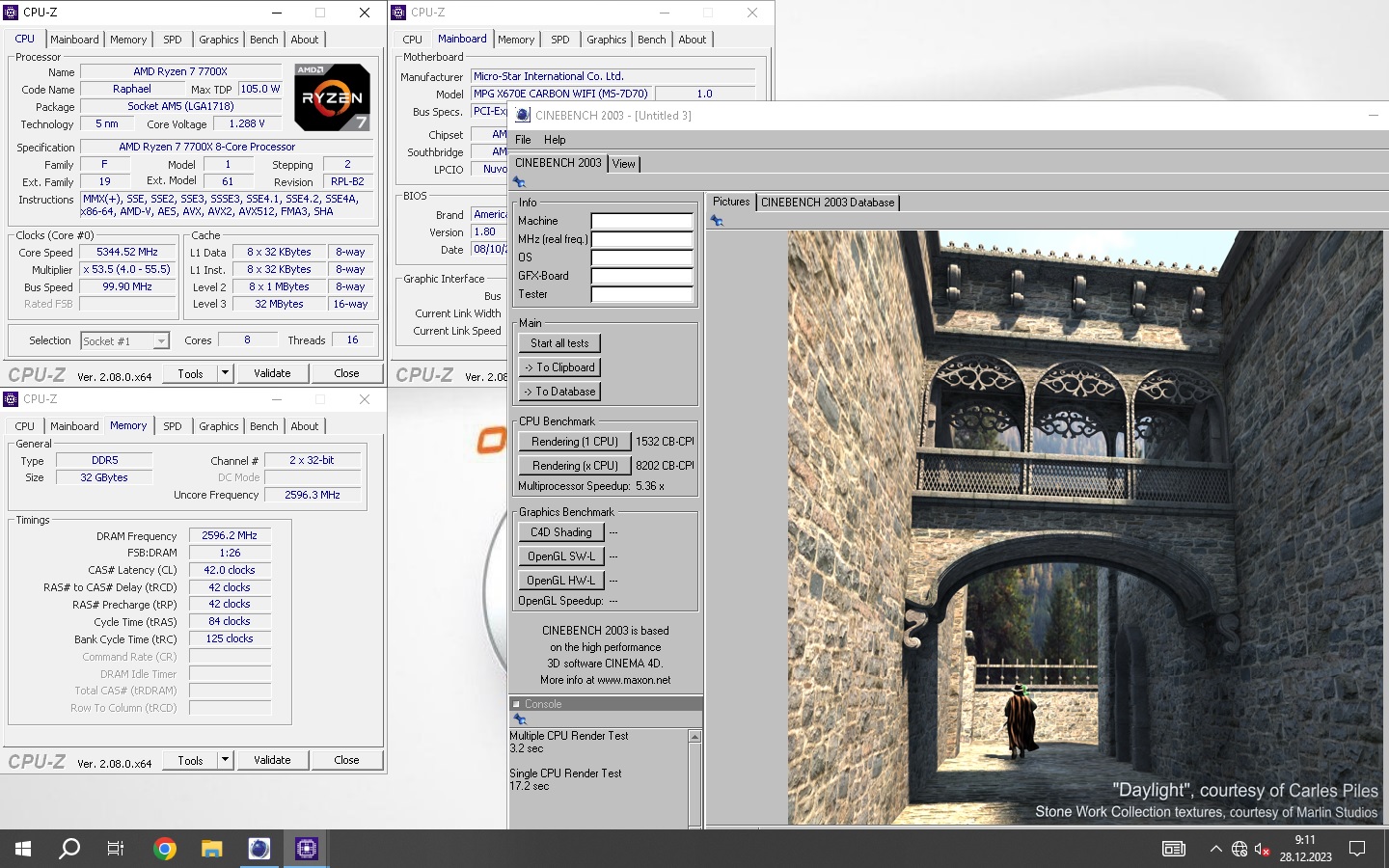
Task: Switch to CINEBENCH 2003 Database tab
Action: [828, 203]
